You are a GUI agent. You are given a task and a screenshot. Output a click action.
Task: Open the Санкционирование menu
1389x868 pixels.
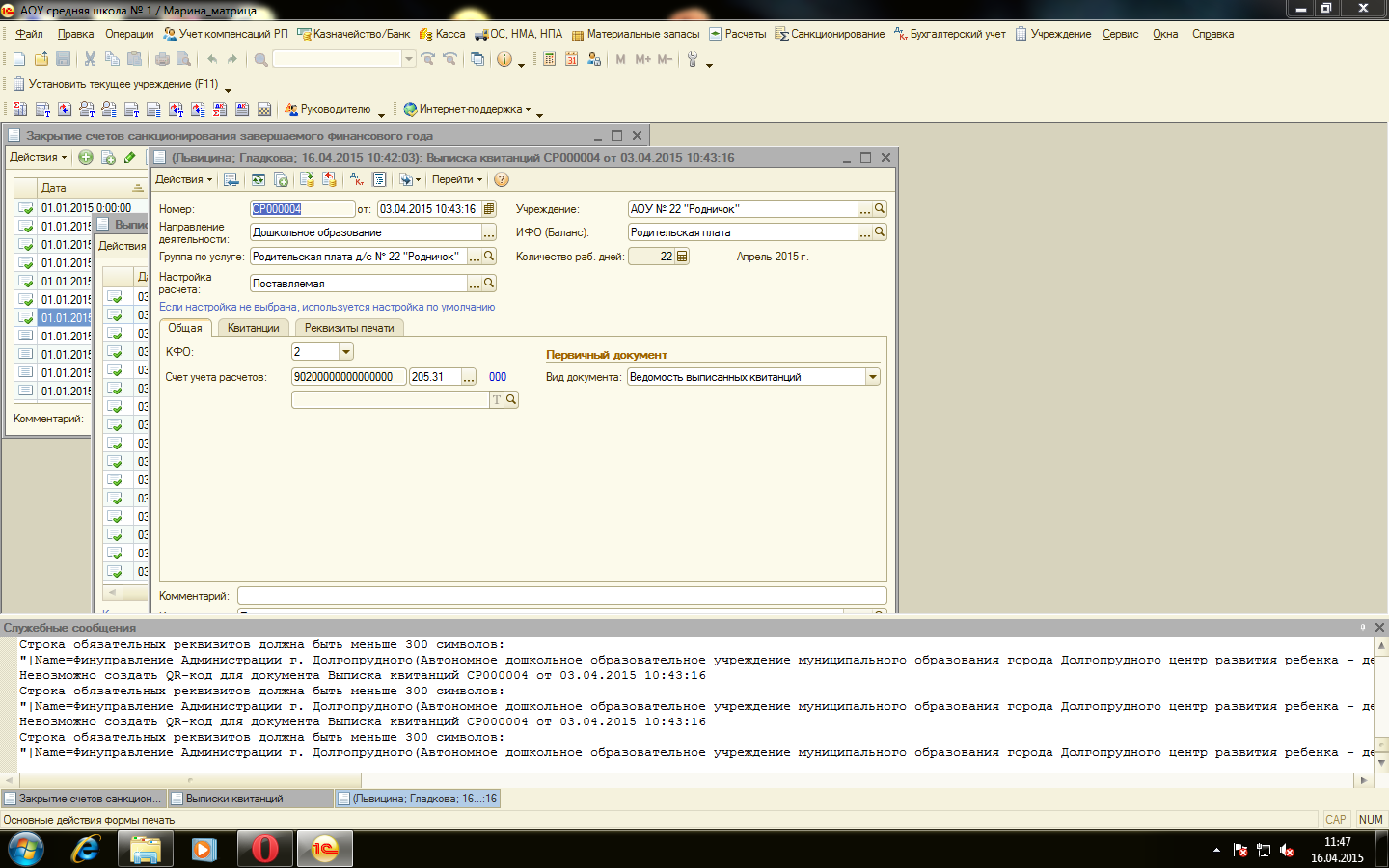[830, 34]
